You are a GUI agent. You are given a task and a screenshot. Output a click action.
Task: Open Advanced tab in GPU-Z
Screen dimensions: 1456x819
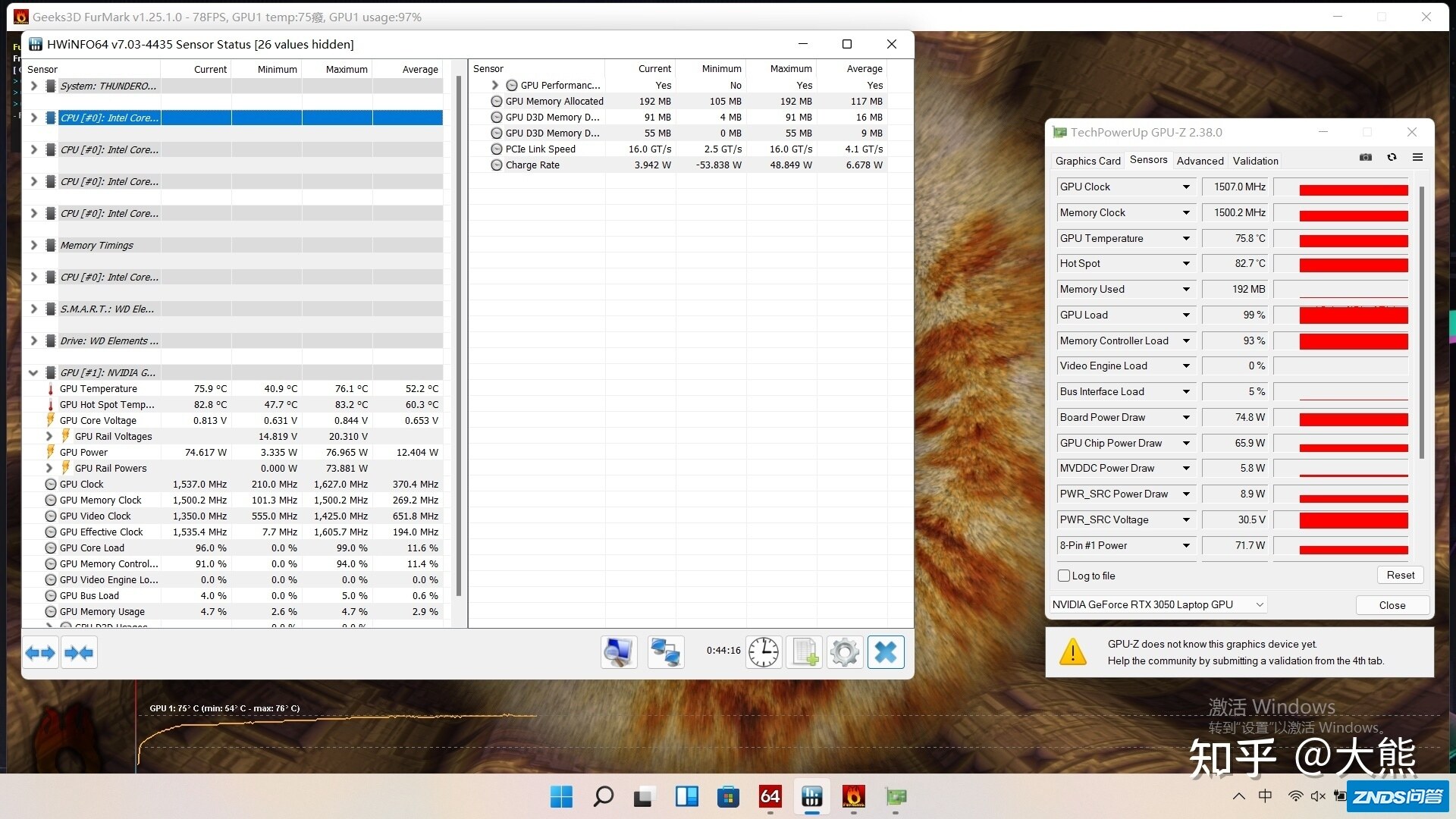tap(1200, 161)
